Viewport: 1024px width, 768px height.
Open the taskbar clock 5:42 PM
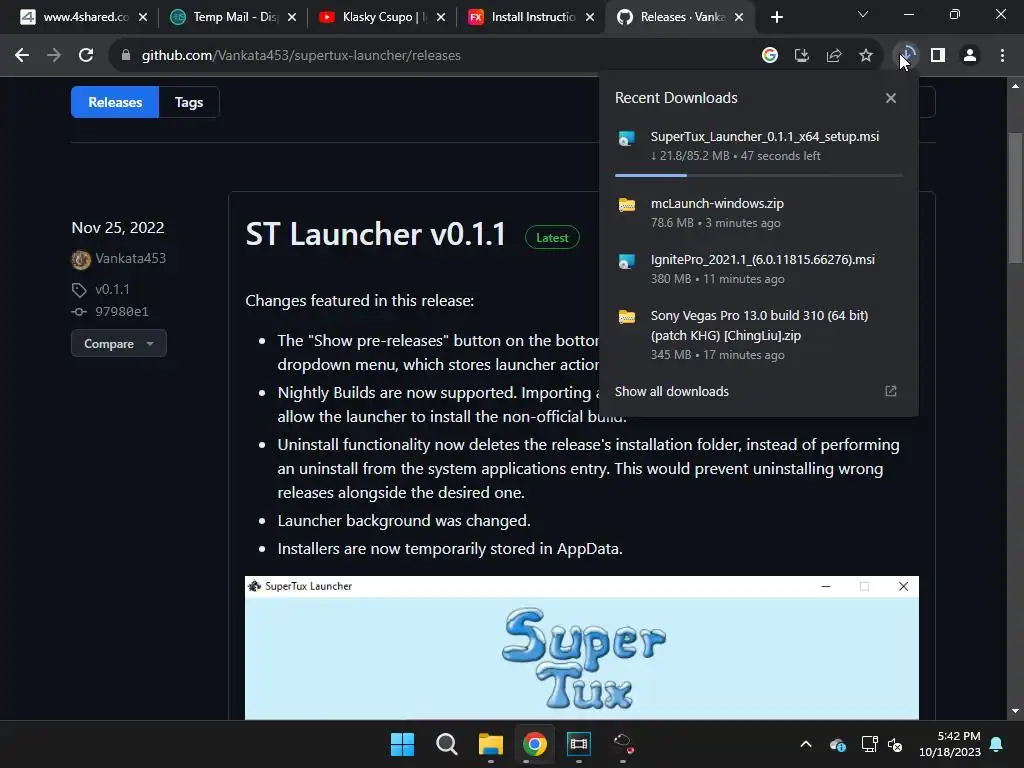(950, 744)
